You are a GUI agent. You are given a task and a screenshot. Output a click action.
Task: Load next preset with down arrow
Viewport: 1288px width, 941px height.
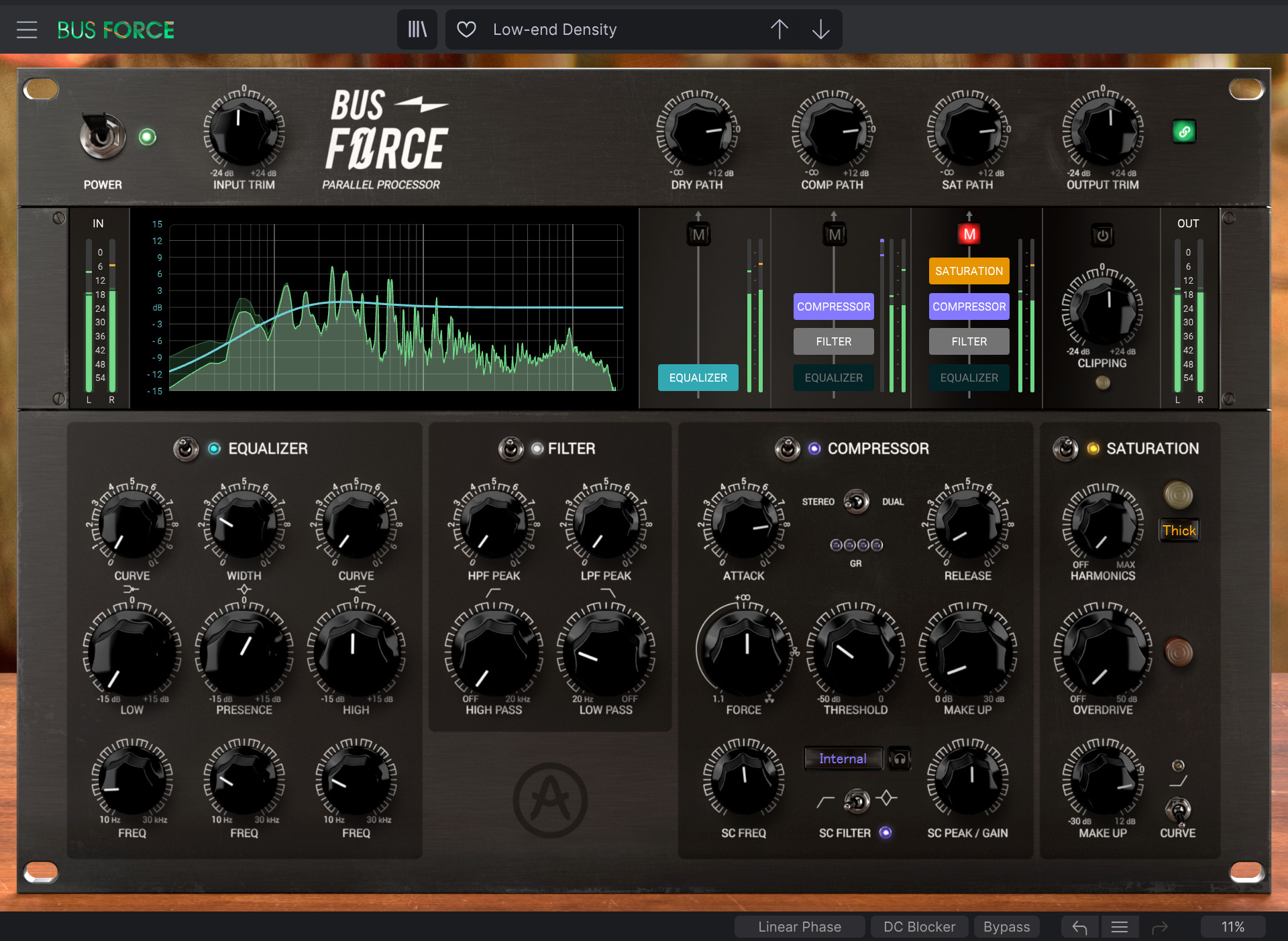(x=820, y=30)
